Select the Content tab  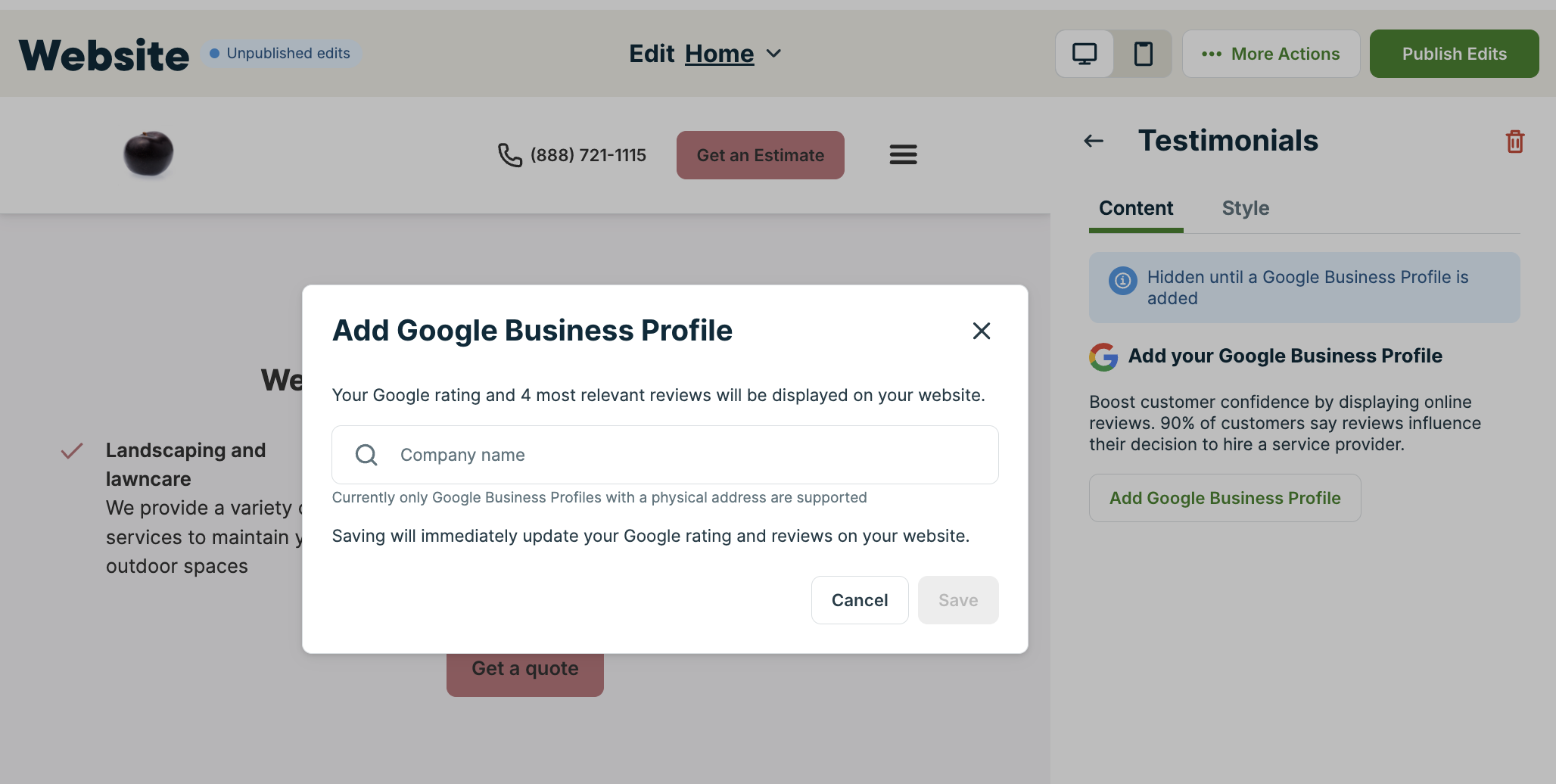[1135, 208]
